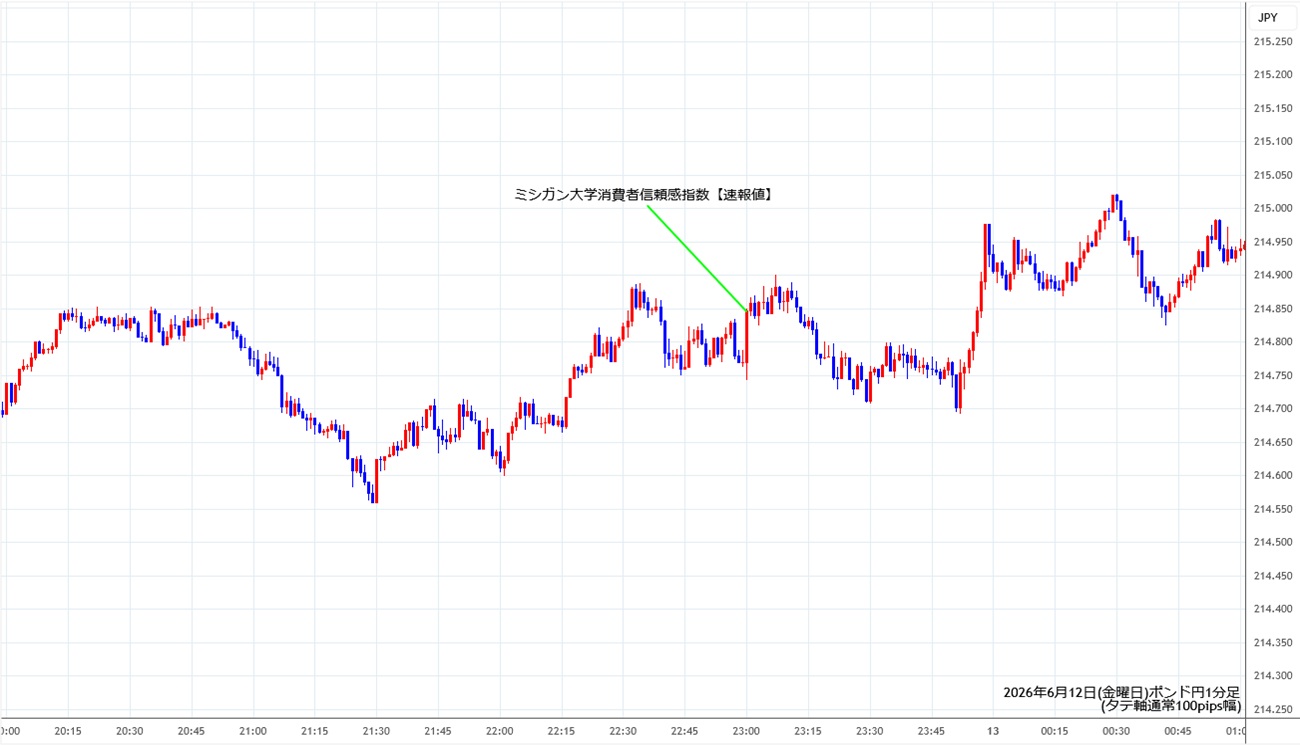Select the 214.650 price axis label
Image resolution: width=1300 pixels, height=745 pixels.
pyautogui.click(x=1273, y=442)
